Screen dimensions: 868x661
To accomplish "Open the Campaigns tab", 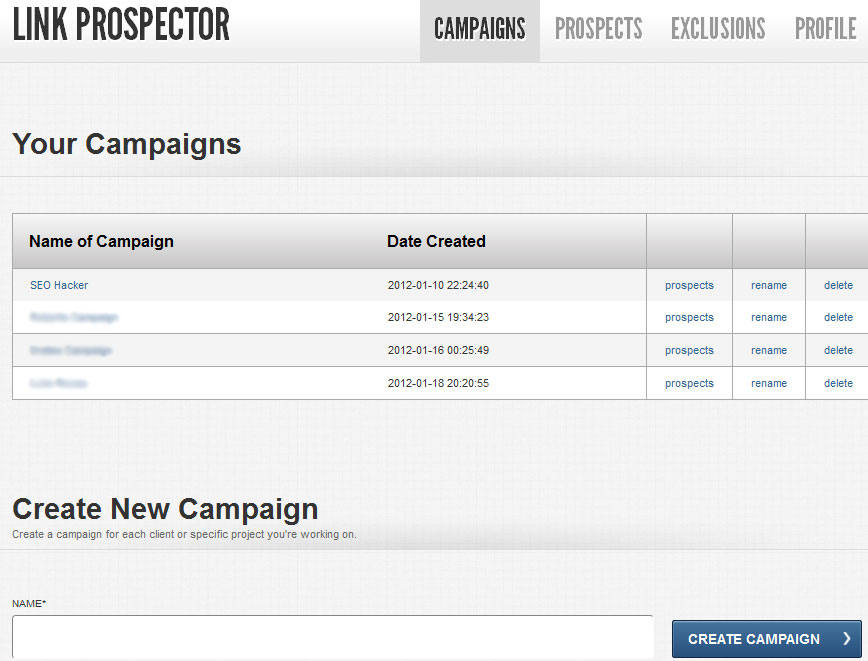I will pos(479,29).
